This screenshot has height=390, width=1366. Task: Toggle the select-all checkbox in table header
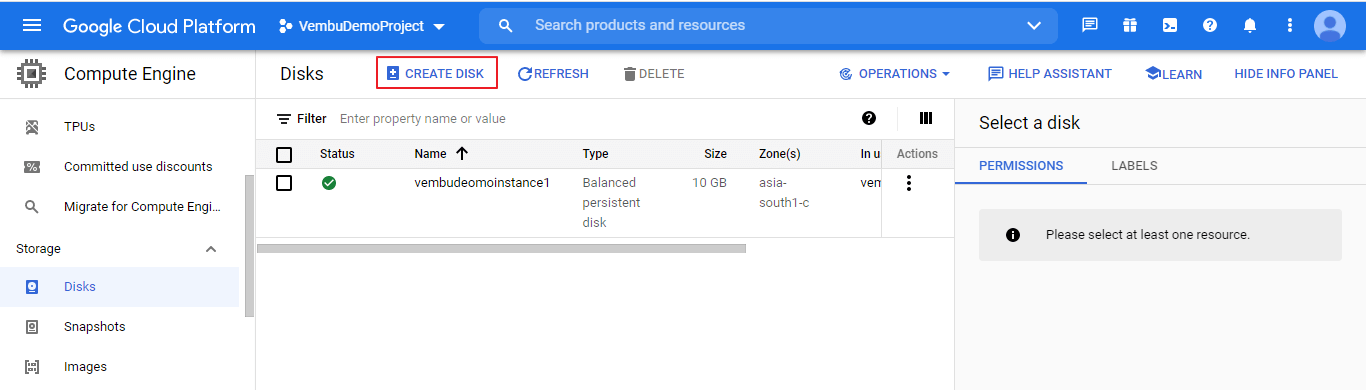[x=284, y=154]
